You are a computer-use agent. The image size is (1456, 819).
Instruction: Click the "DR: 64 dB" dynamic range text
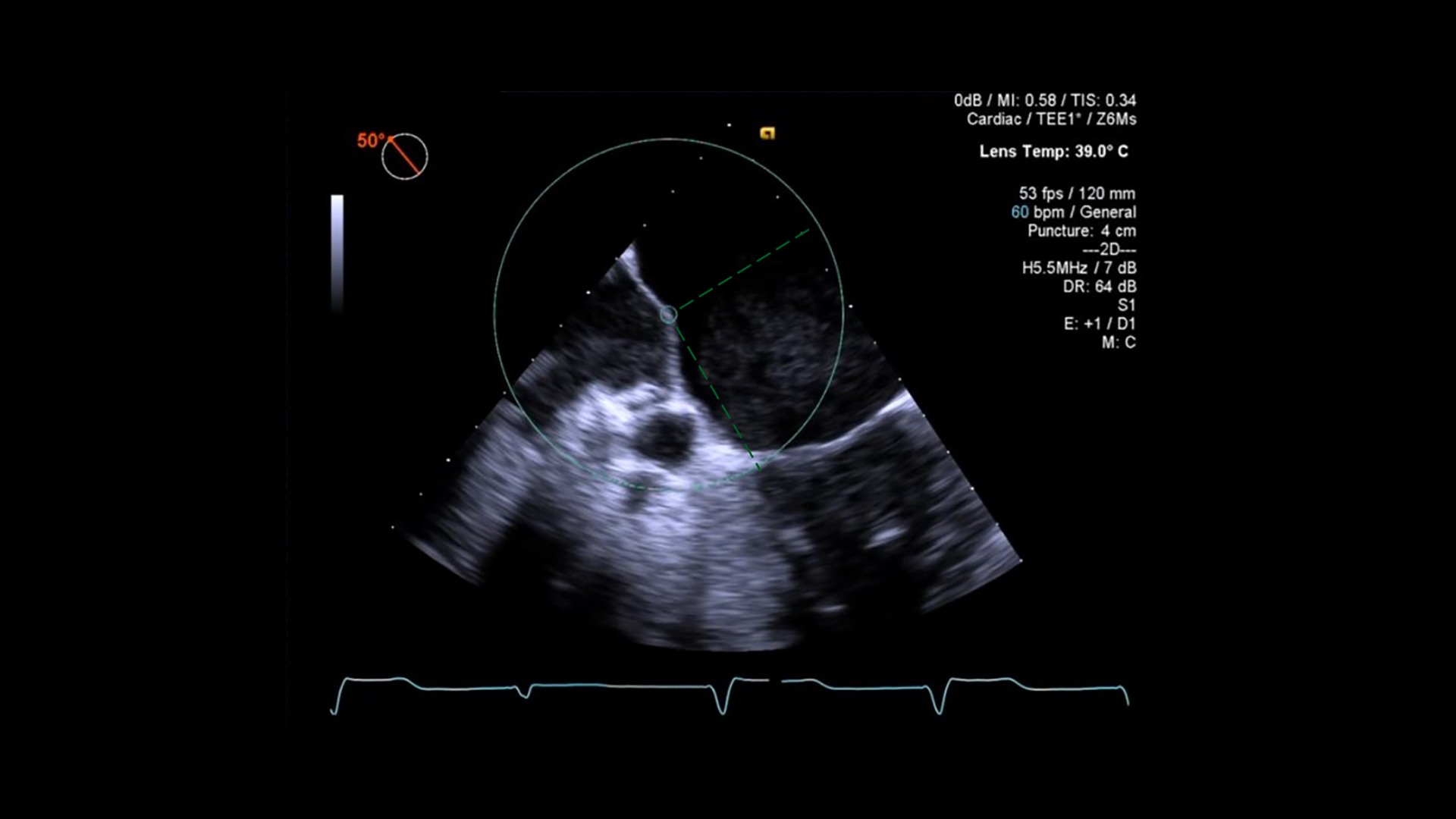tap(1100, 286)
